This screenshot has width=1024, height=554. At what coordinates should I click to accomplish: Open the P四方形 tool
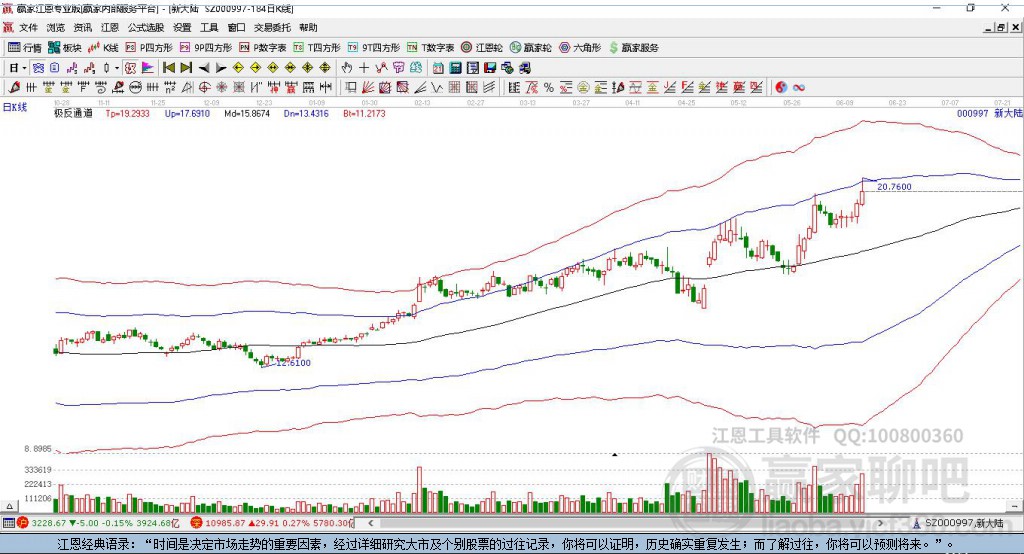pos(149,48)
